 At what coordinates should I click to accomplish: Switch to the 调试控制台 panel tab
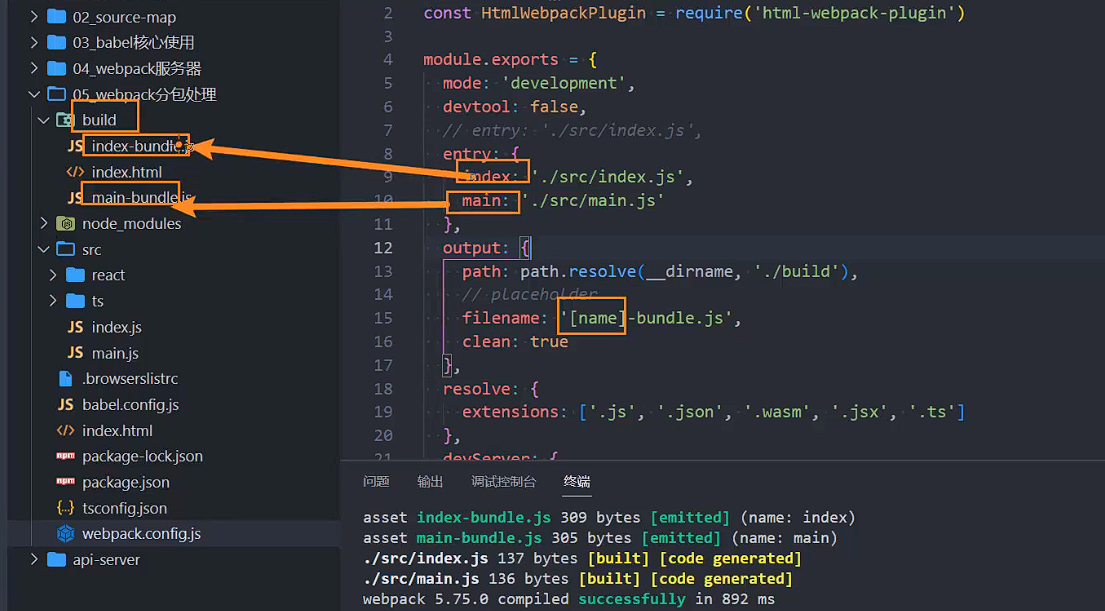pyautogui.click(x=504, y=482)
